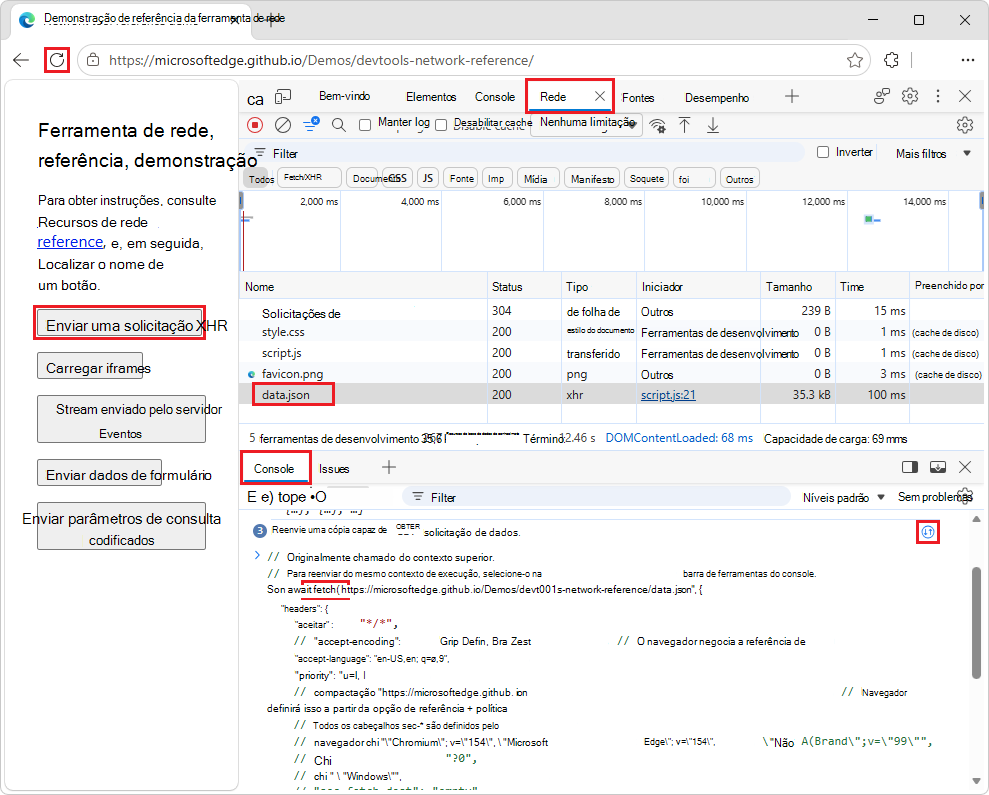This screenshot has height=795, width=989.
Task: Click in the network Filter input field
Action: (524, 153)
